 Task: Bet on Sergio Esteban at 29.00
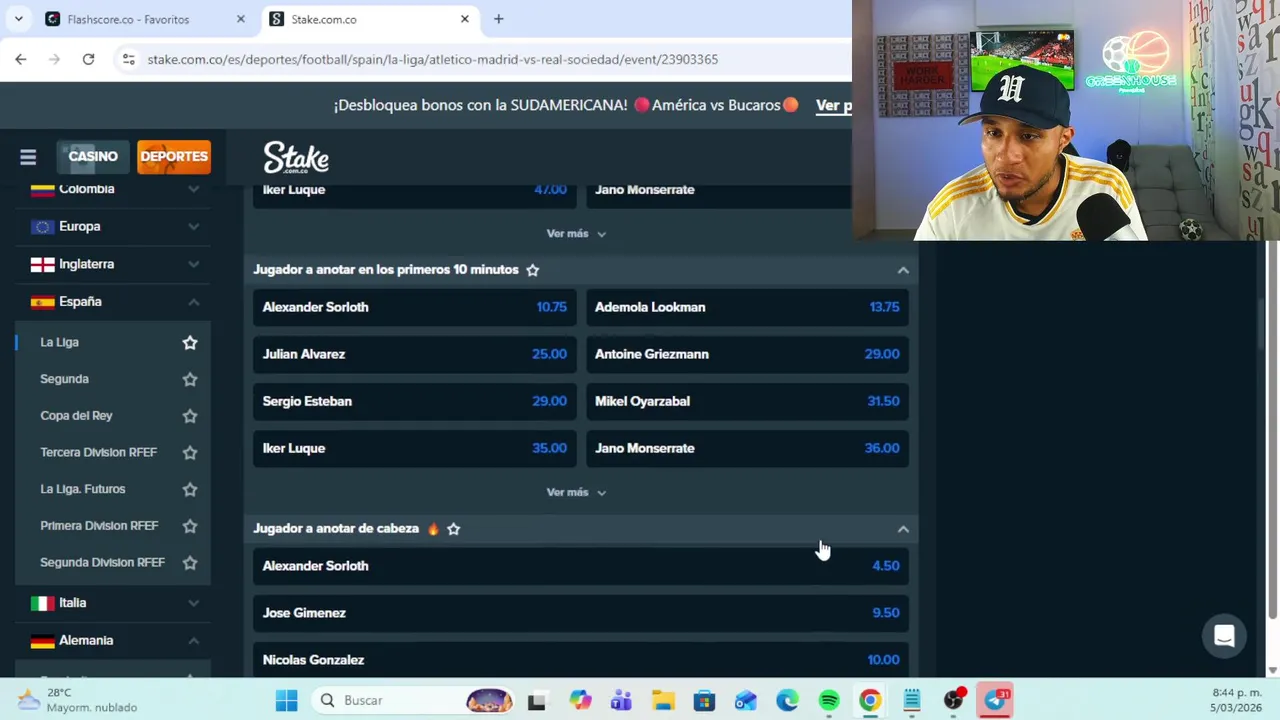414,401
